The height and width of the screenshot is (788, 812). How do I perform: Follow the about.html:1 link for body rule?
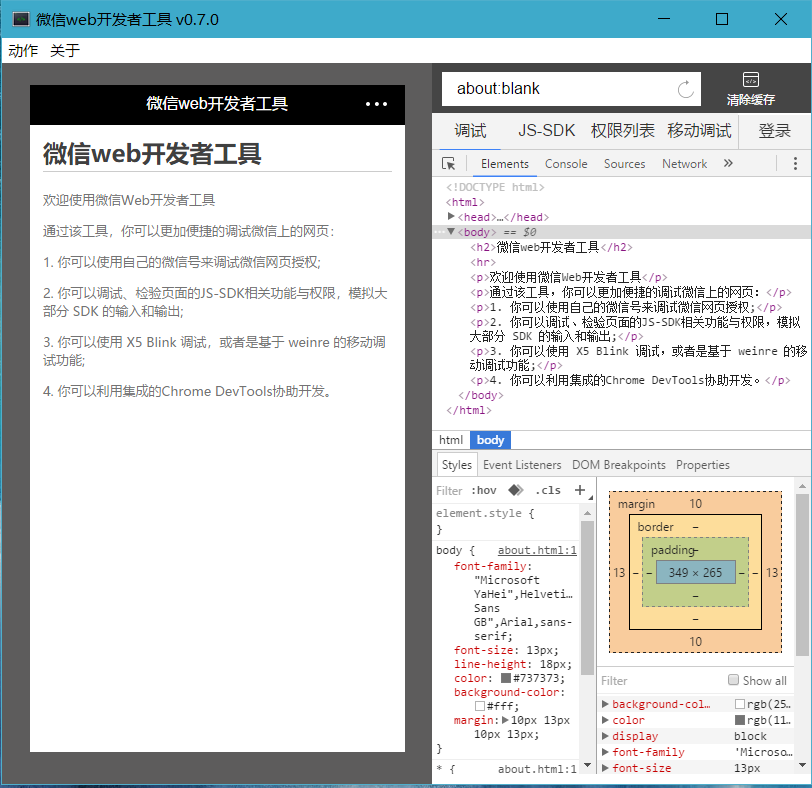tap(537, 550)
